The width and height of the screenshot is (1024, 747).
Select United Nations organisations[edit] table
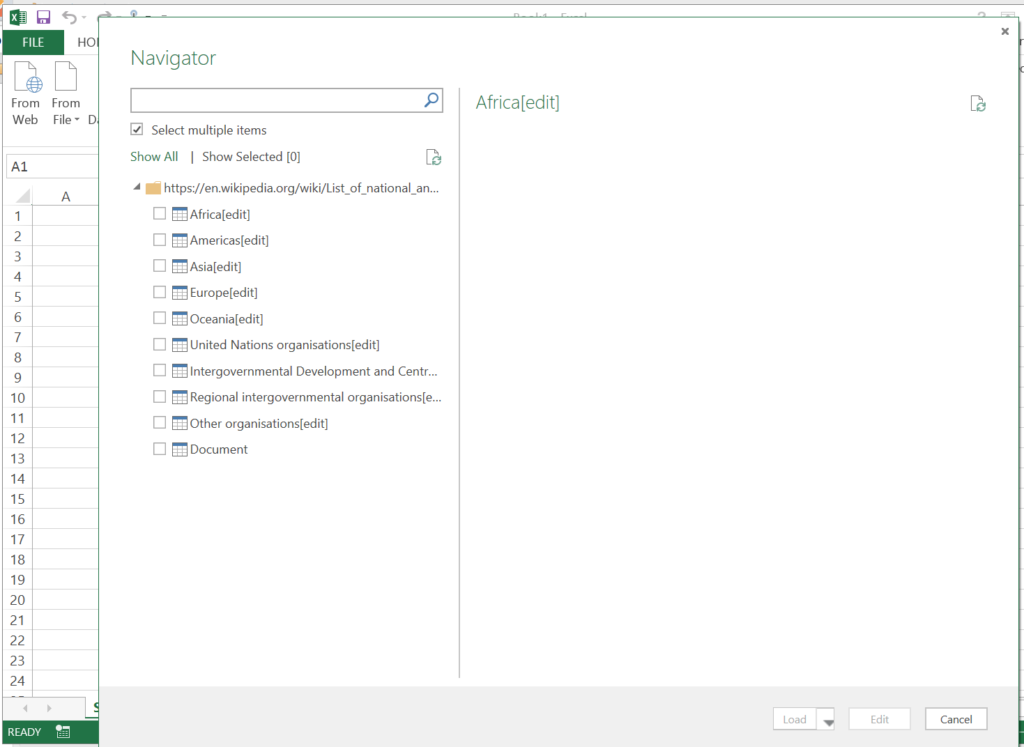284,345
